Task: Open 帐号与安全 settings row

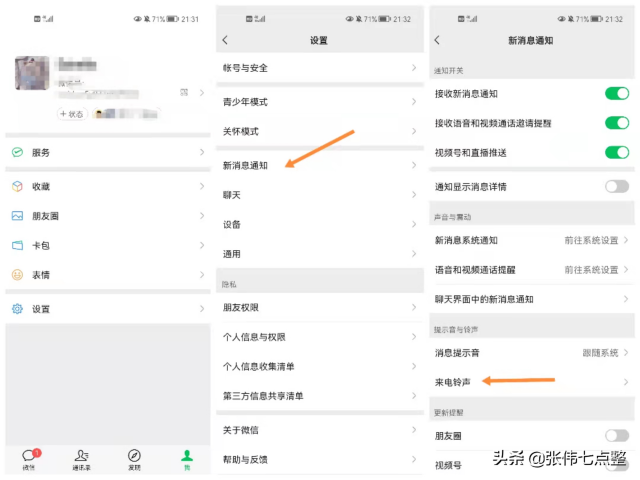Action: click(320, 68)
